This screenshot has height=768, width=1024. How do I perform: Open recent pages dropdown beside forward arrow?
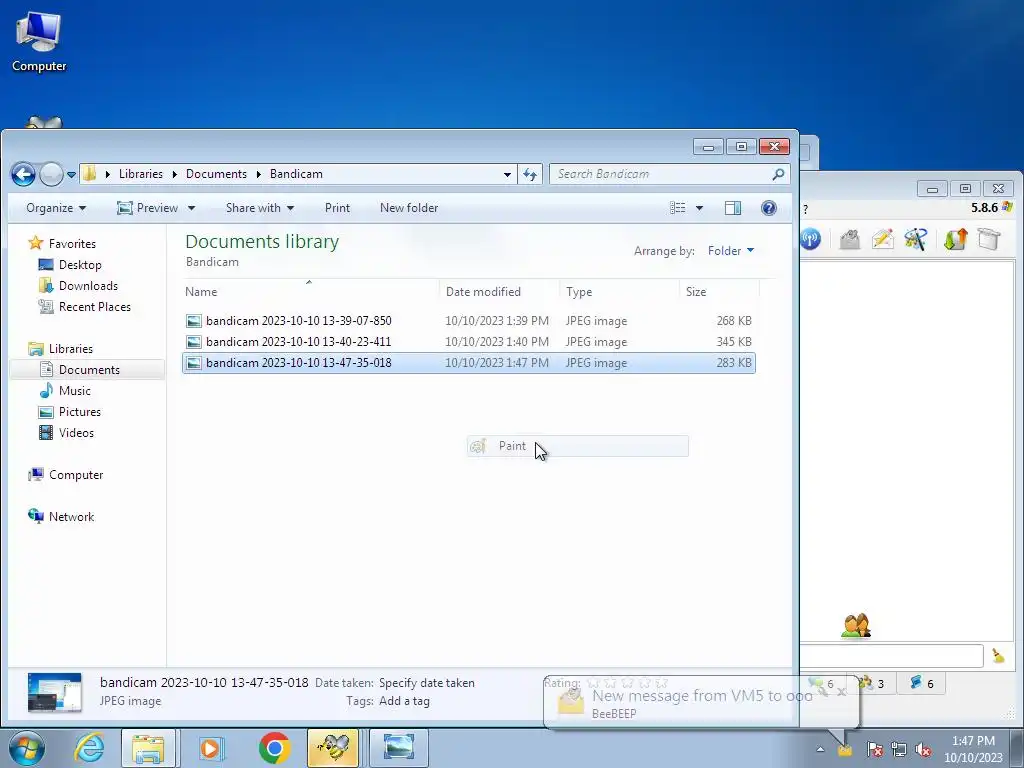click(71, 175)
